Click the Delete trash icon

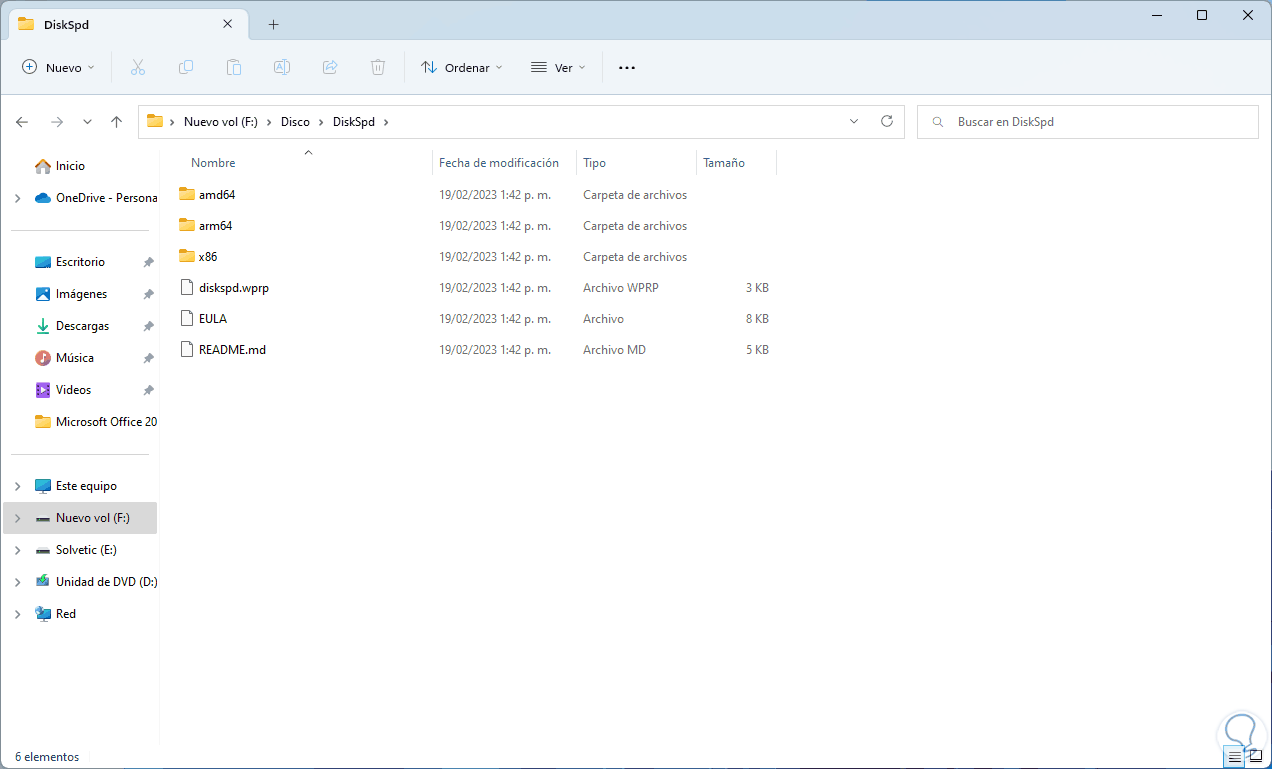378,68
